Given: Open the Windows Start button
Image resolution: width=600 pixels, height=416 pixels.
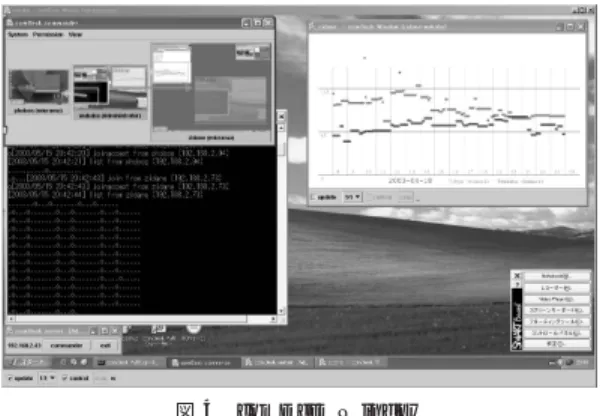Looking at the screenshot, I should (x=26, y=362).
